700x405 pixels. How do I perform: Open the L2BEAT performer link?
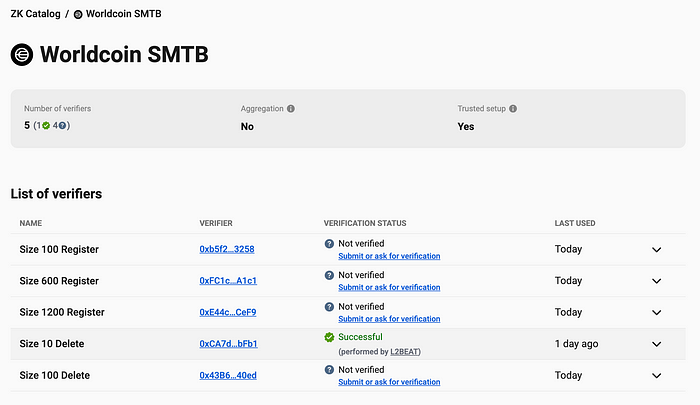point(404,352)
